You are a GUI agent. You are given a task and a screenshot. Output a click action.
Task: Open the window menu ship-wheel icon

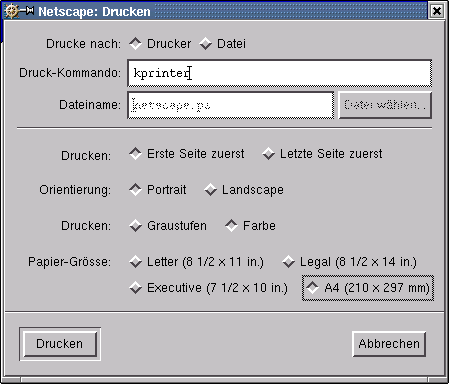(12, 11)
